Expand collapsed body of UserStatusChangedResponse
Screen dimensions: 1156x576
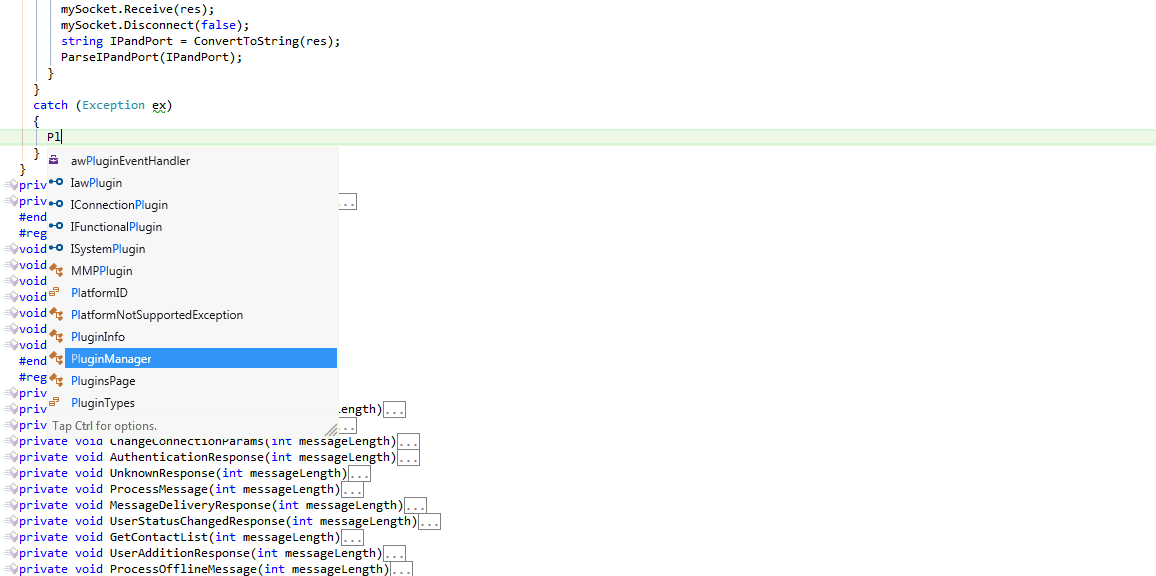coord(429,522)
